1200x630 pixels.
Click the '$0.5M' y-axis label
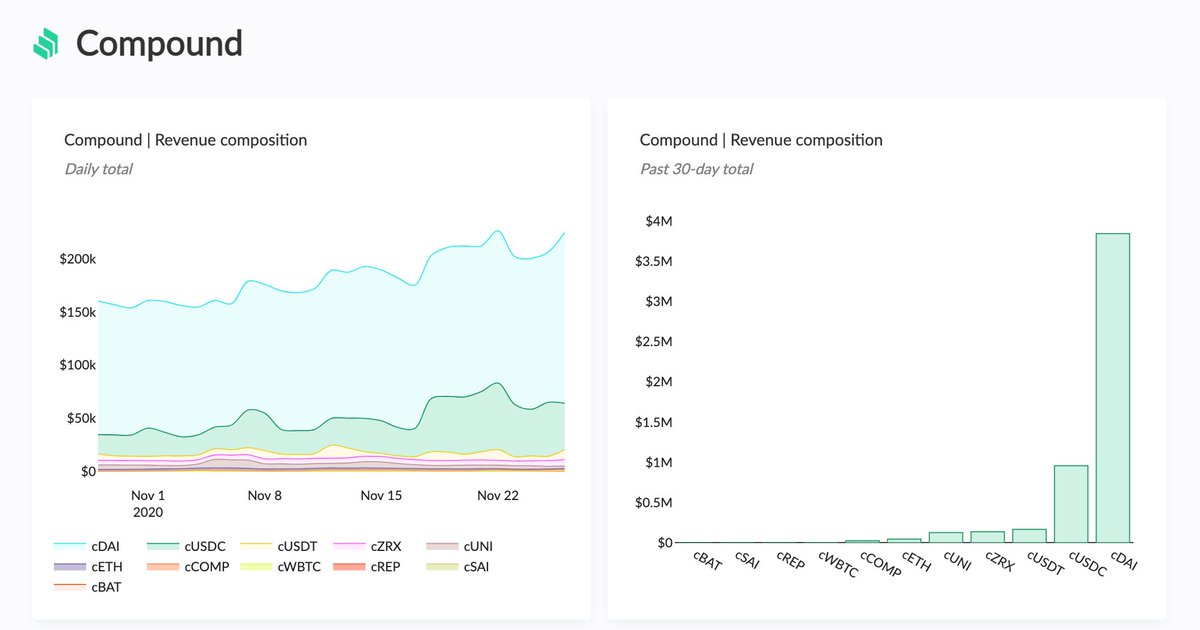[653, 503]
